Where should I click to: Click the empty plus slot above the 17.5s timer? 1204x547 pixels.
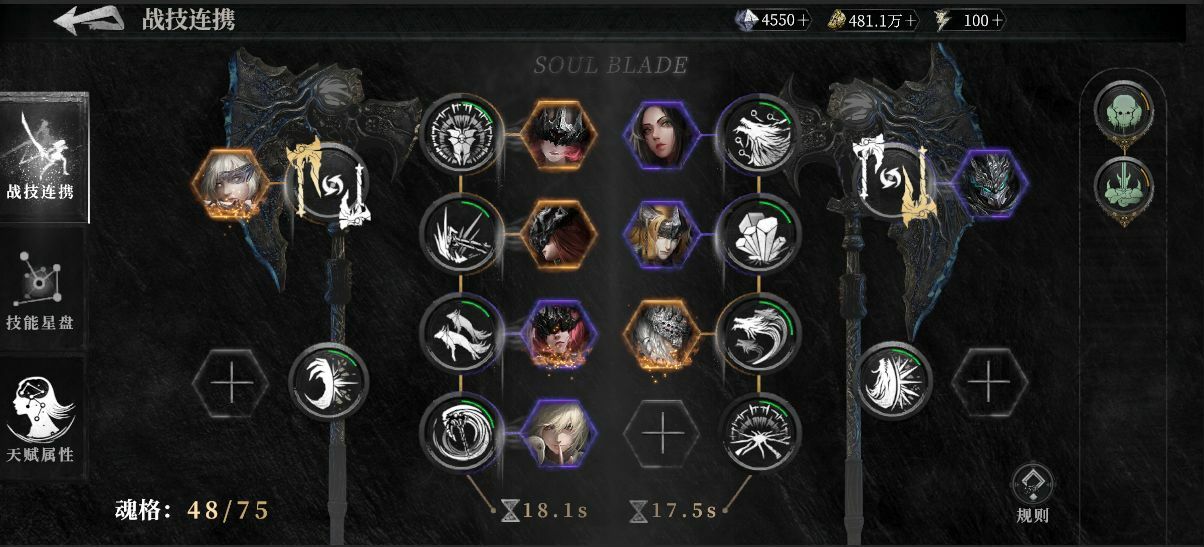661,434
